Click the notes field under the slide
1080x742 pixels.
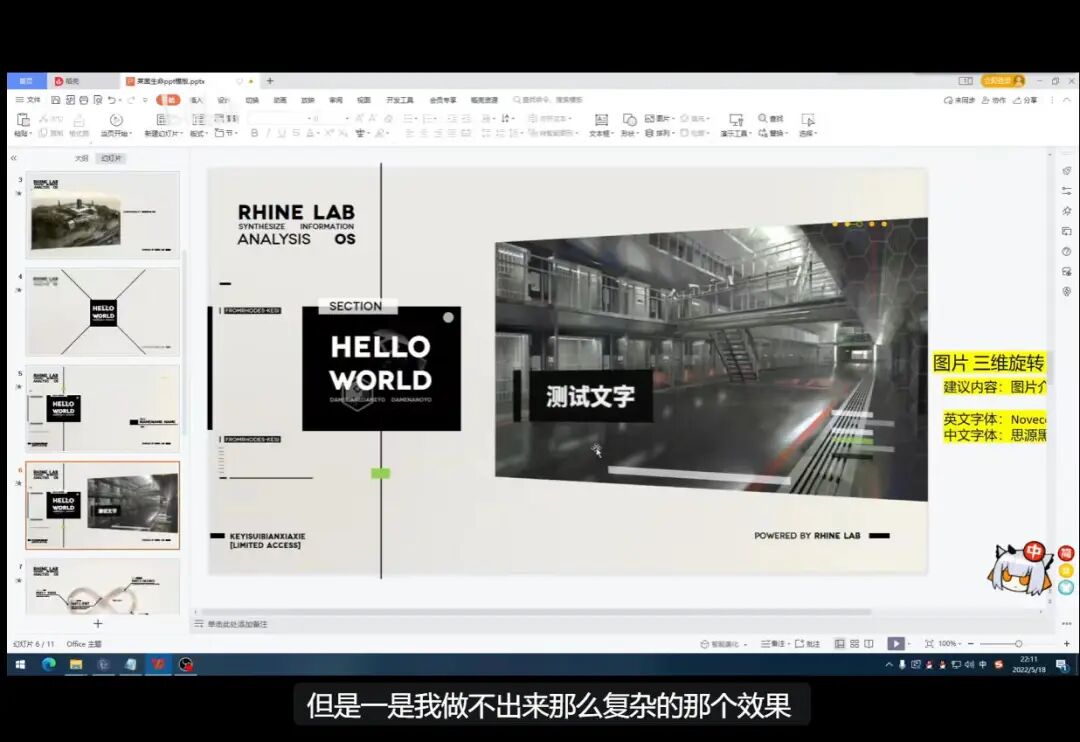620,624
